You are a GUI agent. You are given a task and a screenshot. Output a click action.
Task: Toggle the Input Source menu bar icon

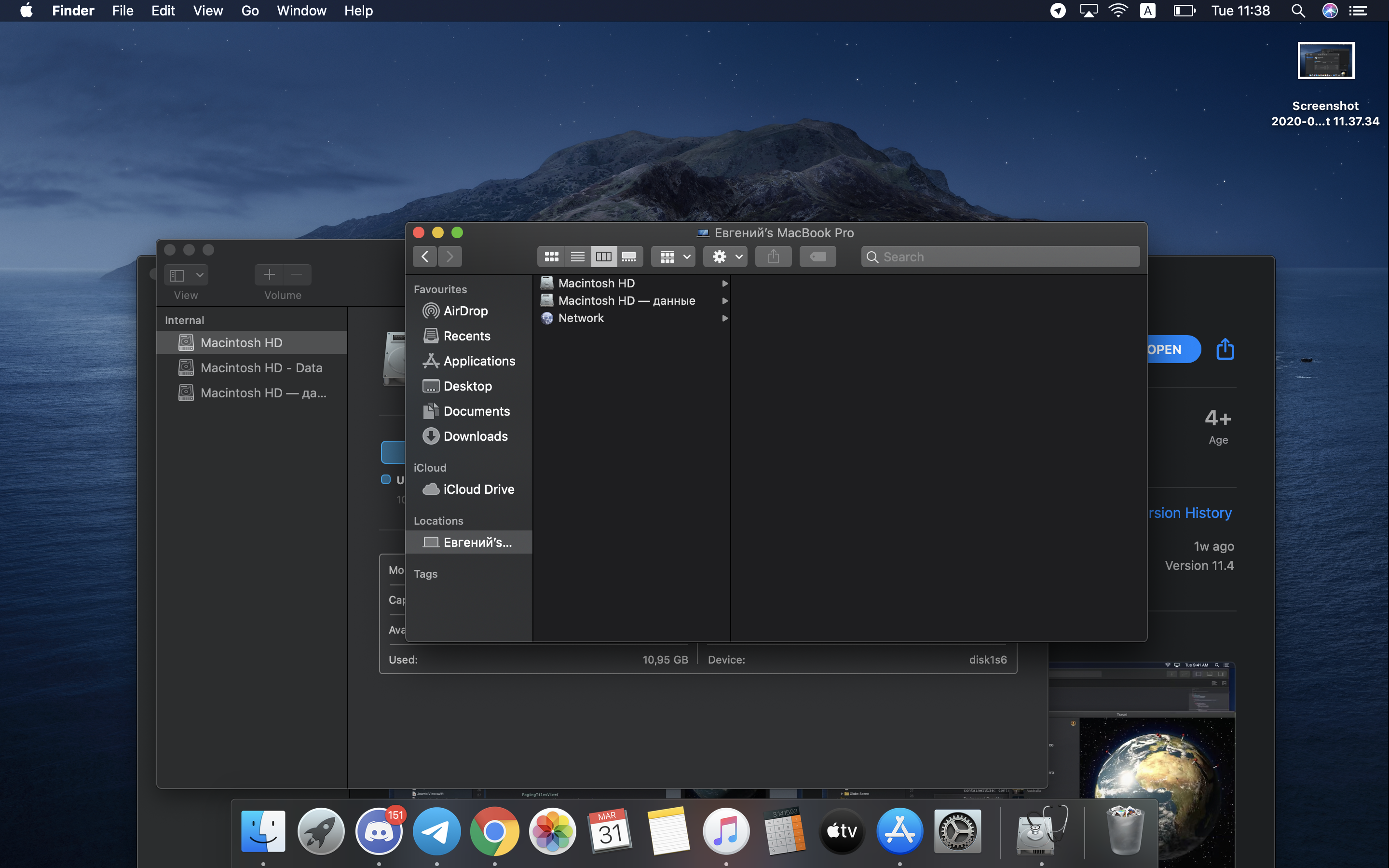coord(1147,11)
